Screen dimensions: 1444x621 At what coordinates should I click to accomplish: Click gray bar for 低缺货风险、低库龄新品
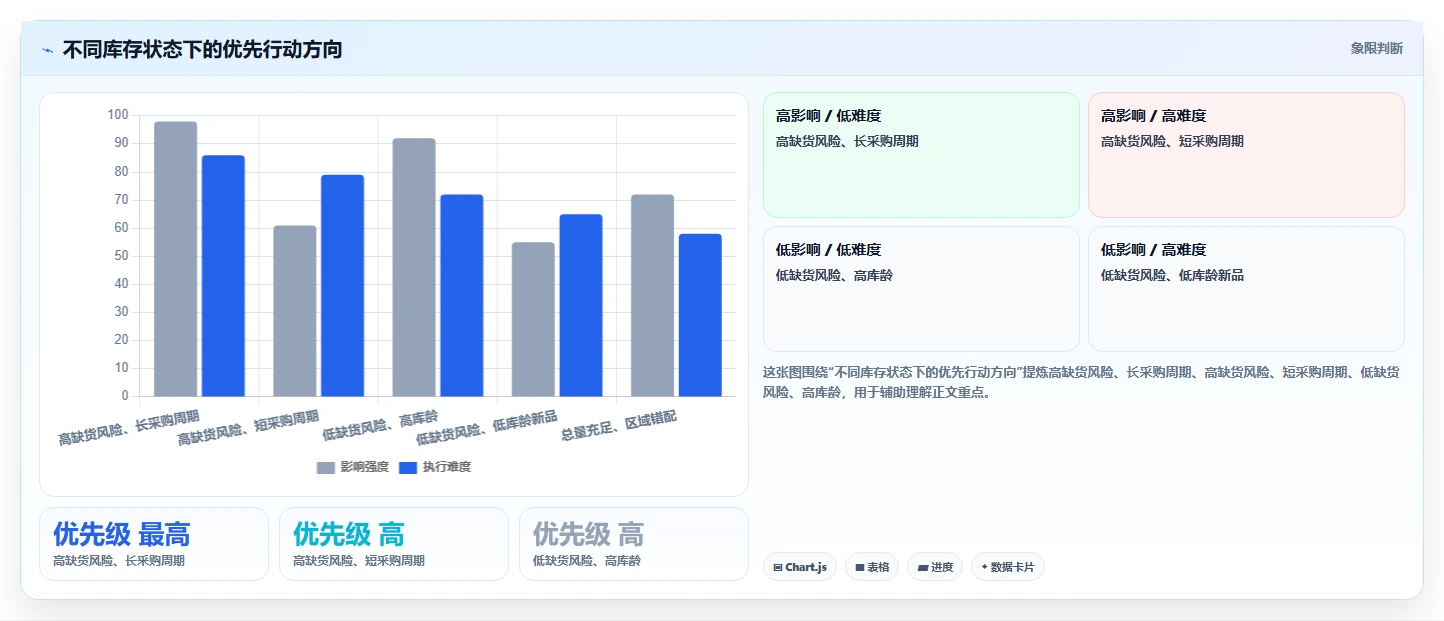[533, 319]
